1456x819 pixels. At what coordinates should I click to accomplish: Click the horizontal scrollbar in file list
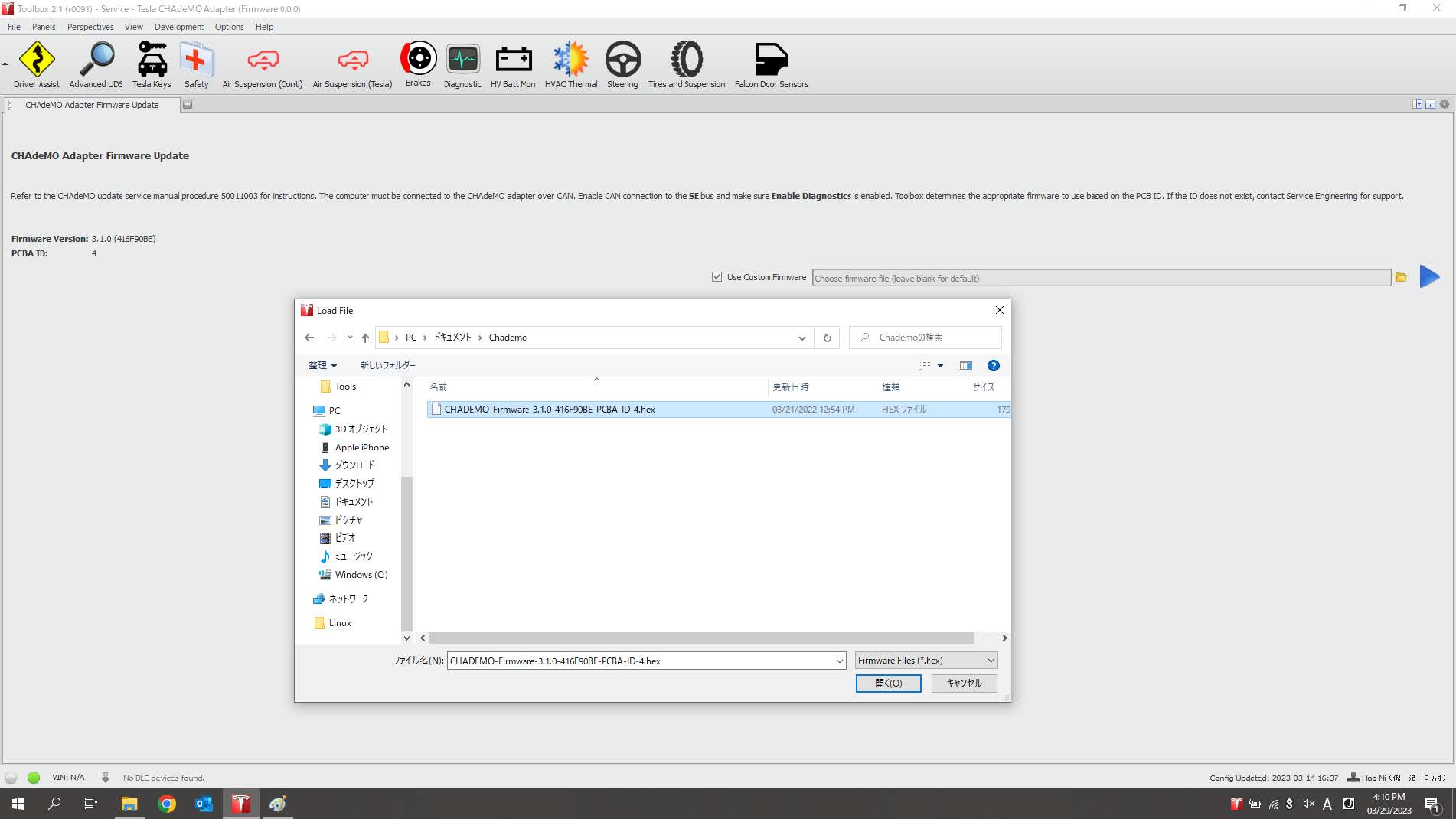point(701,638)
